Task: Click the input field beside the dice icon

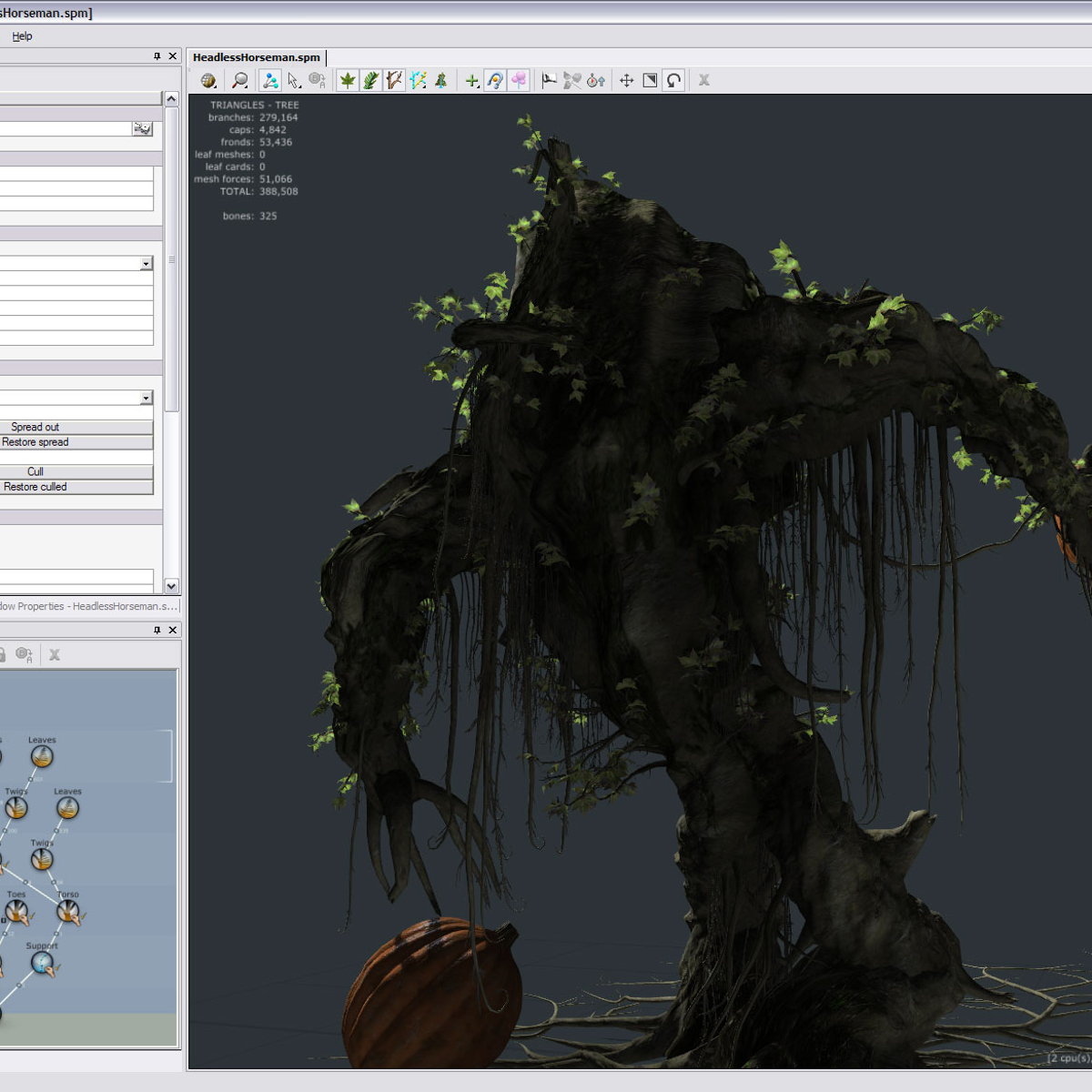Action: pos(66,129)
